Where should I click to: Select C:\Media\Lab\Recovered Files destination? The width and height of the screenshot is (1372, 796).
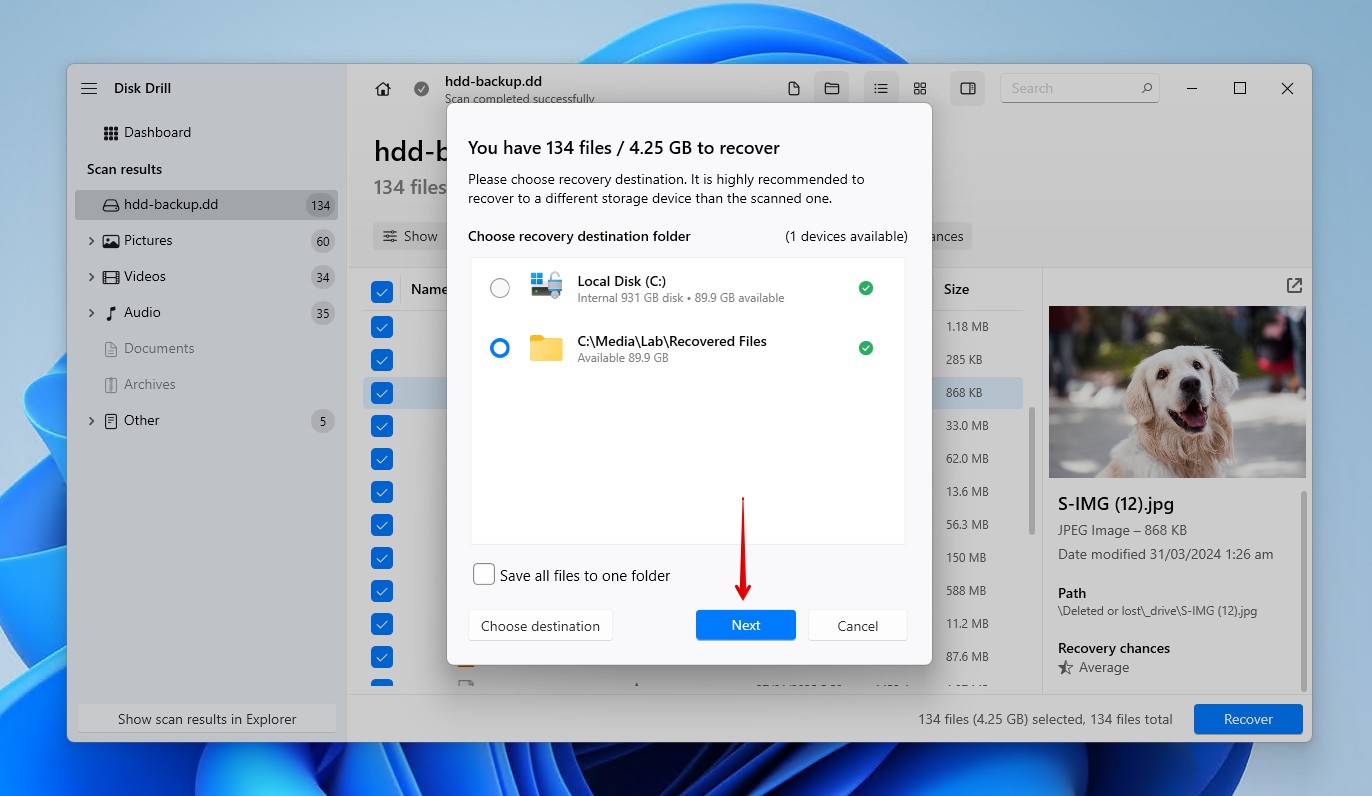500,348
